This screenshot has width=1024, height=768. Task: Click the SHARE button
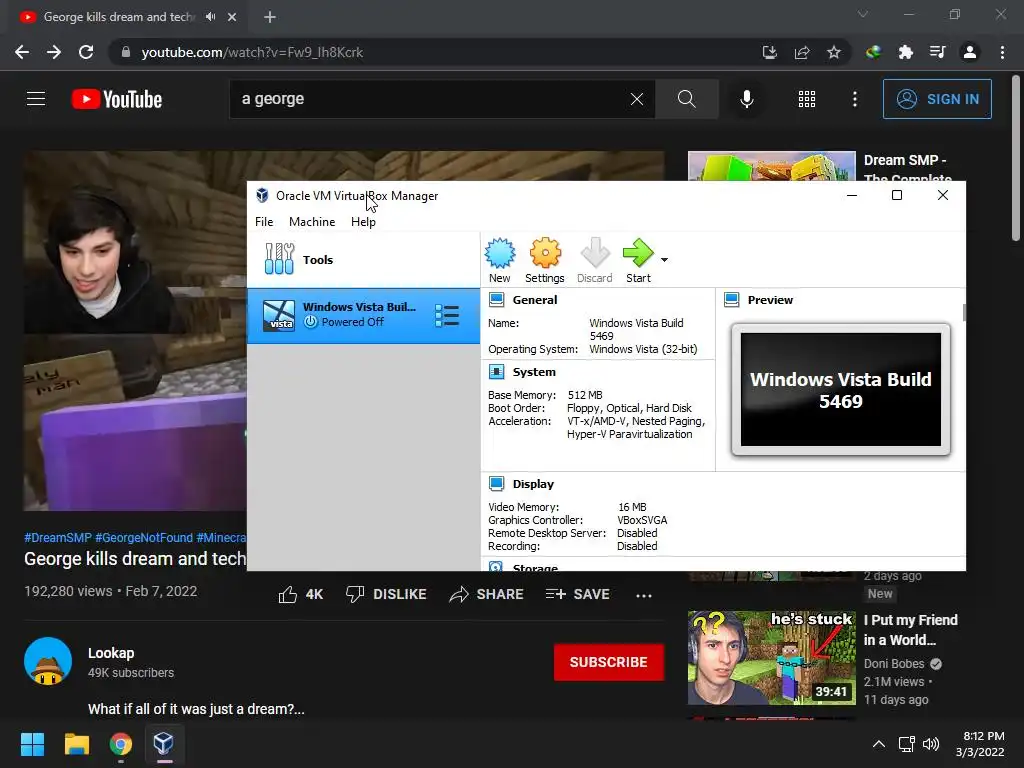click(487, 594)
